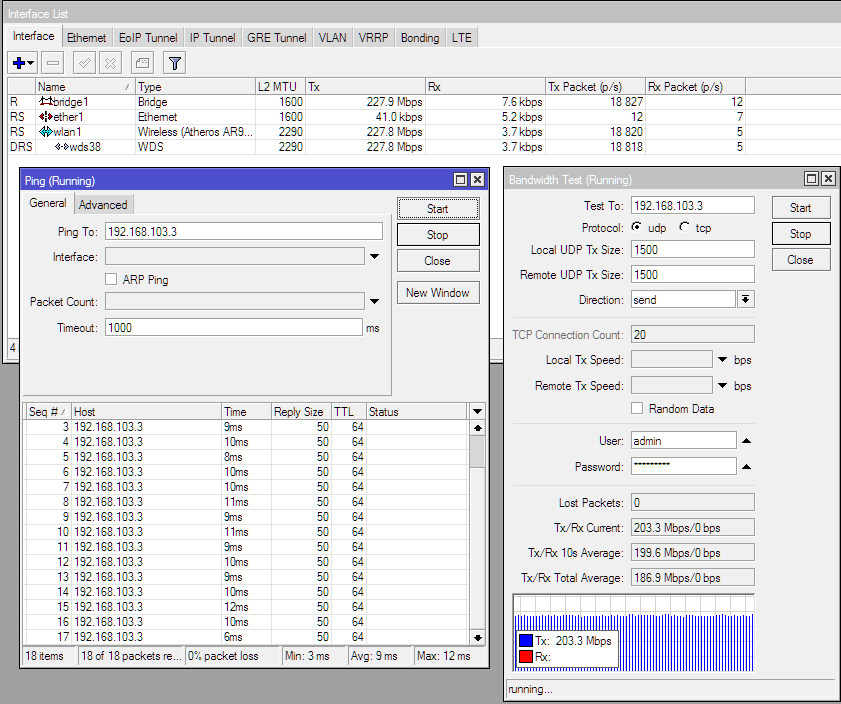Screen dimensions: 841x704
Task: Click the Ping To address field
Action: coord(243,231)
